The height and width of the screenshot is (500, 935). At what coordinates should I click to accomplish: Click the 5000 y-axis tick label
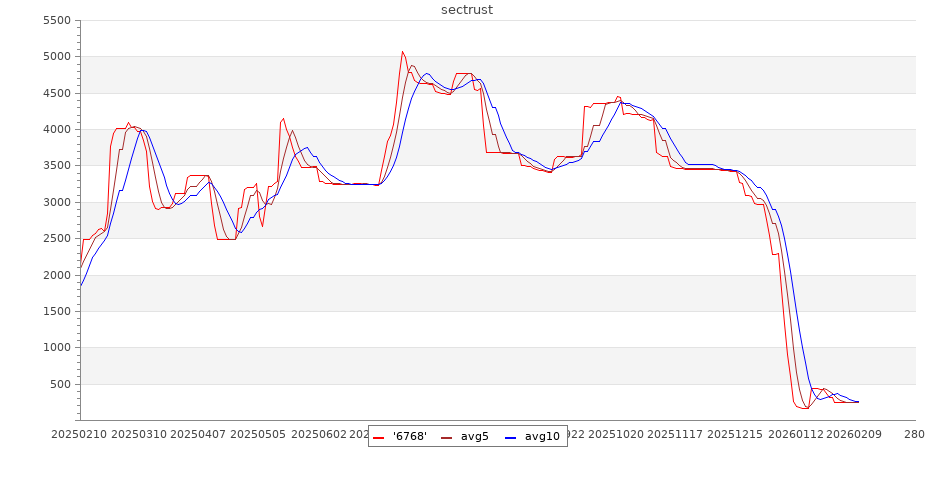click(x=56, y=57)
